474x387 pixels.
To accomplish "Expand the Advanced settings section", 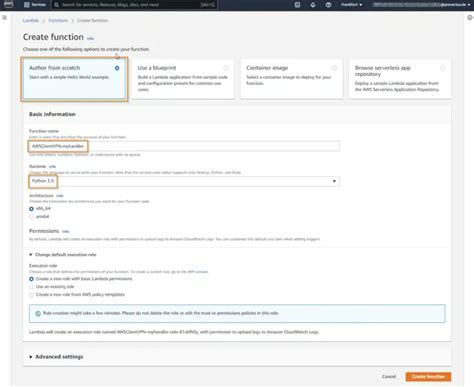I will 56,357.
